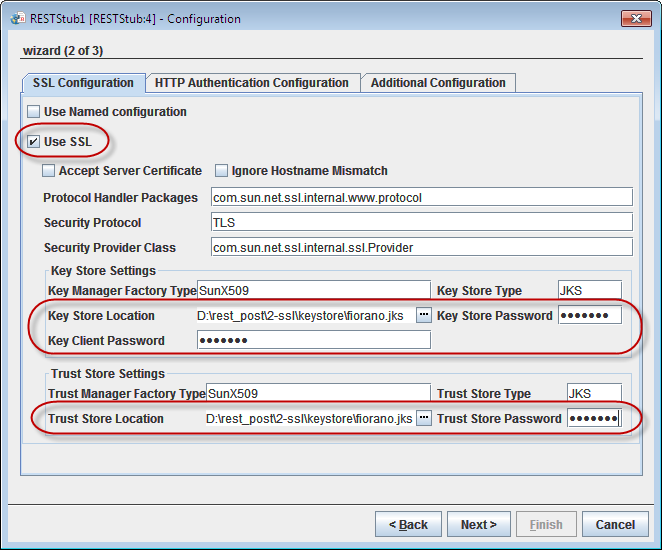Image resolution: width=662 pixels, height=550 pixels.
Task: Enable Ignore Hostname Mismatch checkbox
Action: [222, 171]
